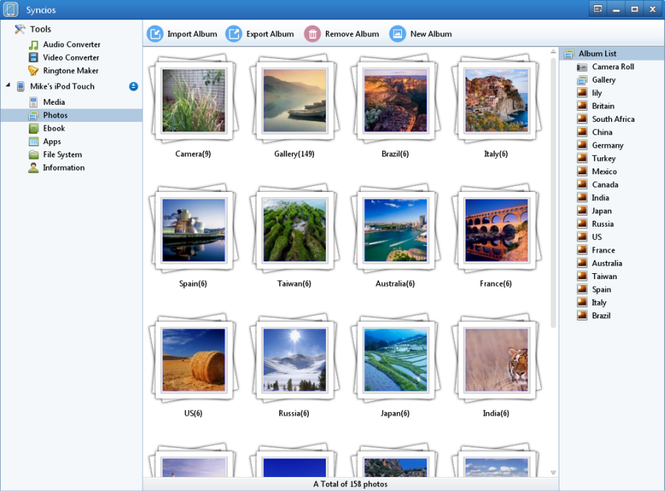Select lily album in Album List

(x=590, y=93)
